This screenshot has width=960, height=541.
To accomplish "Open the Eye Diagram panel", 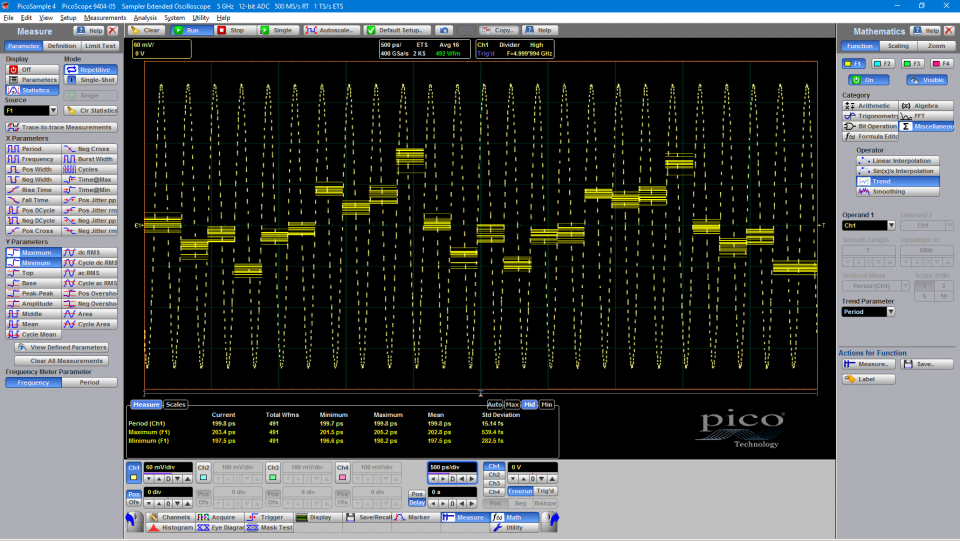I will click(x=221, y=527).
